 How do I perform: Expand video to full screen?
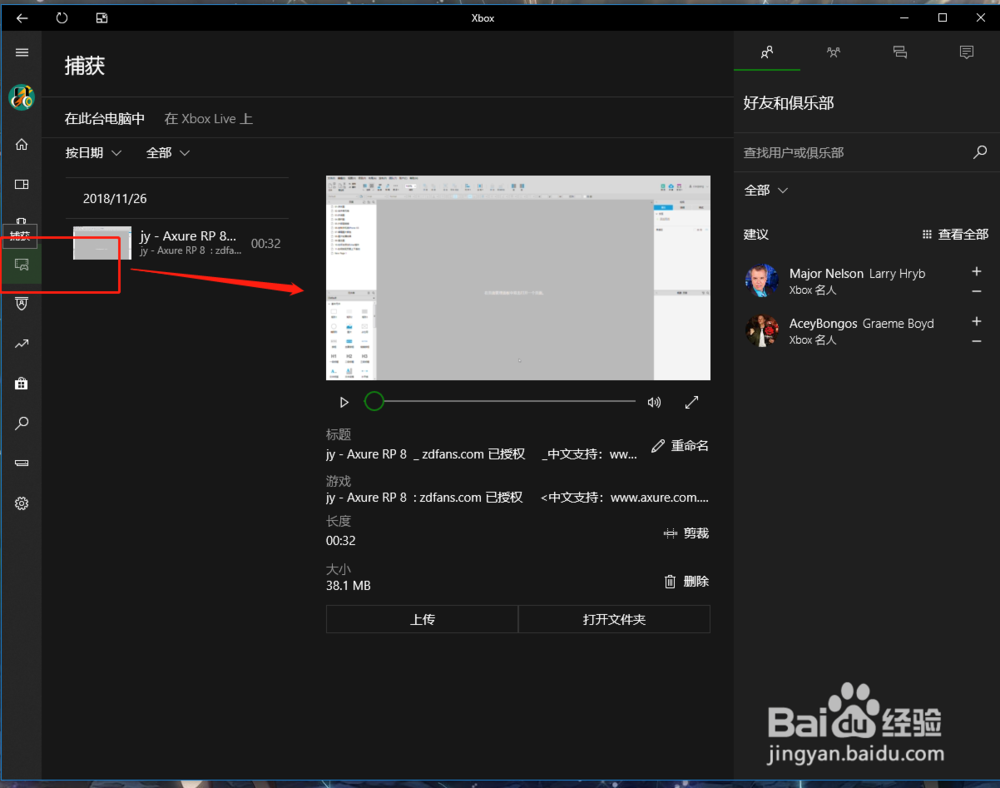tap(691, 402)
